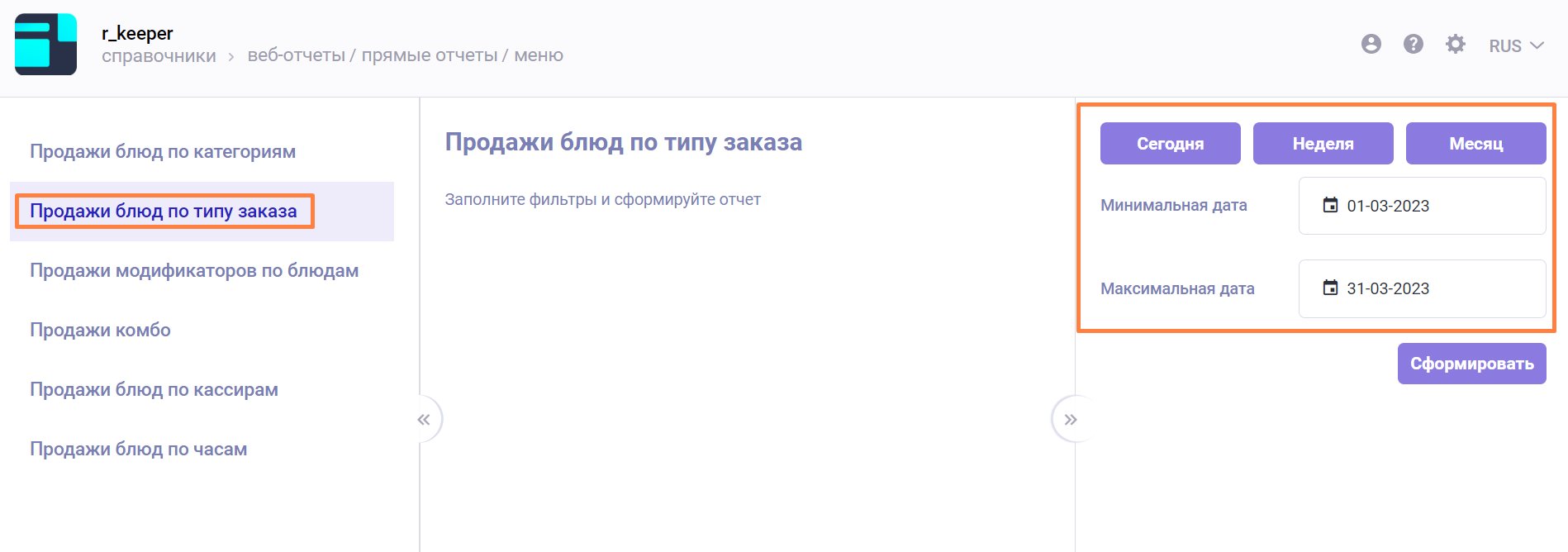Open the help question mark icon

point(1413,45)
